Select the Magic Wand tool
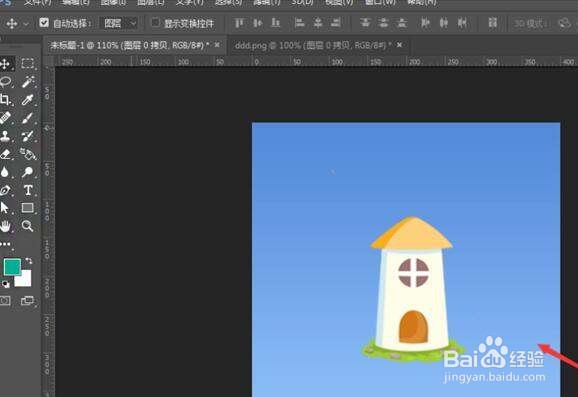 pos(28,81)
